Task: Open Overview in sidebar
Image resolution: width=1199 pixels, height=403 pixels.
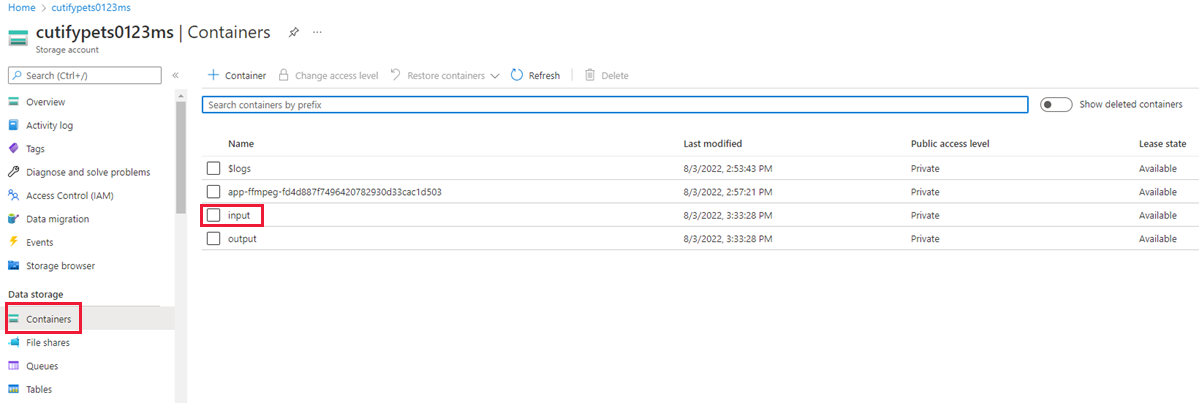Action: point(45,102)
